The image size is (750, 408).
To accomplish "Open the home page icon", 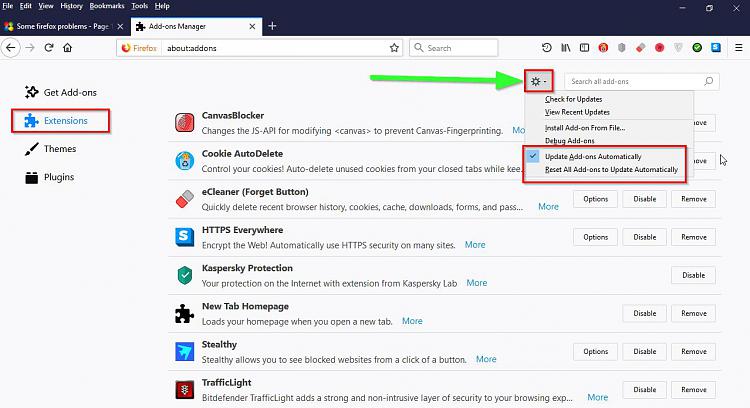I will coord(67,48).
